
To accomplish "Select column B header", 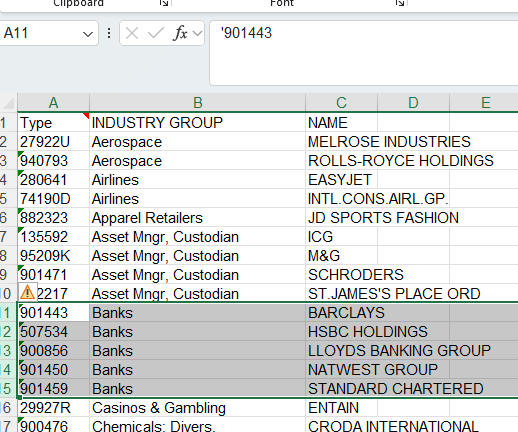I will (x=197, y=103).
